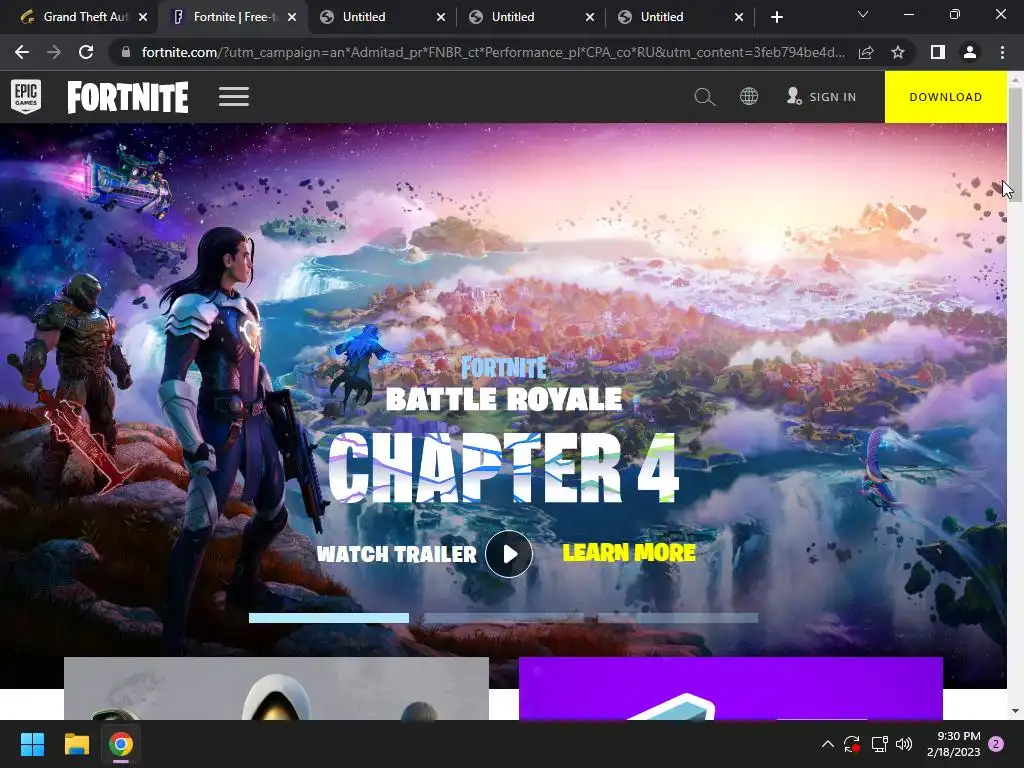
Task: Open the purple promo card
Action: [x=731, y=688]
